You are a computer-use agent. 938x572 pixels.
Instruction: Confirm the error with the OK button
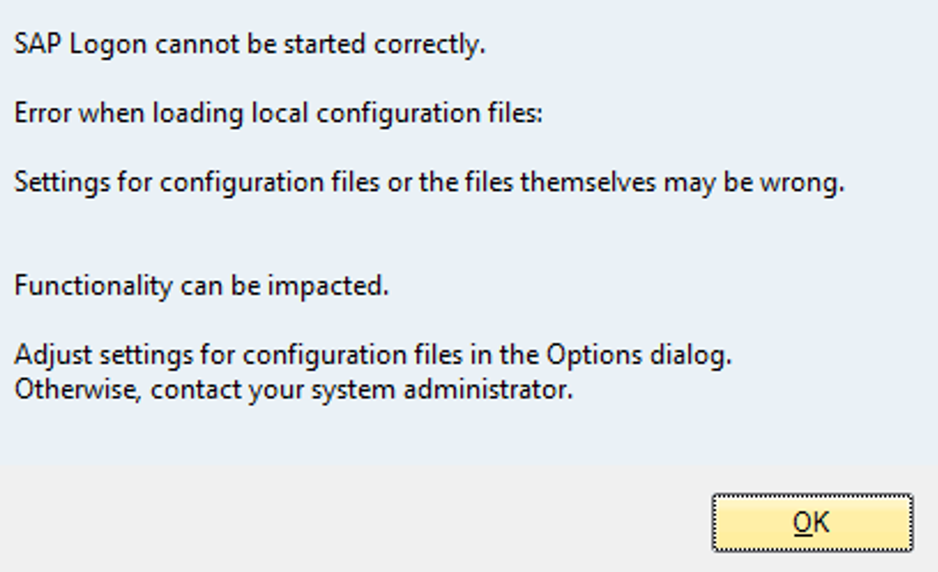812,522
